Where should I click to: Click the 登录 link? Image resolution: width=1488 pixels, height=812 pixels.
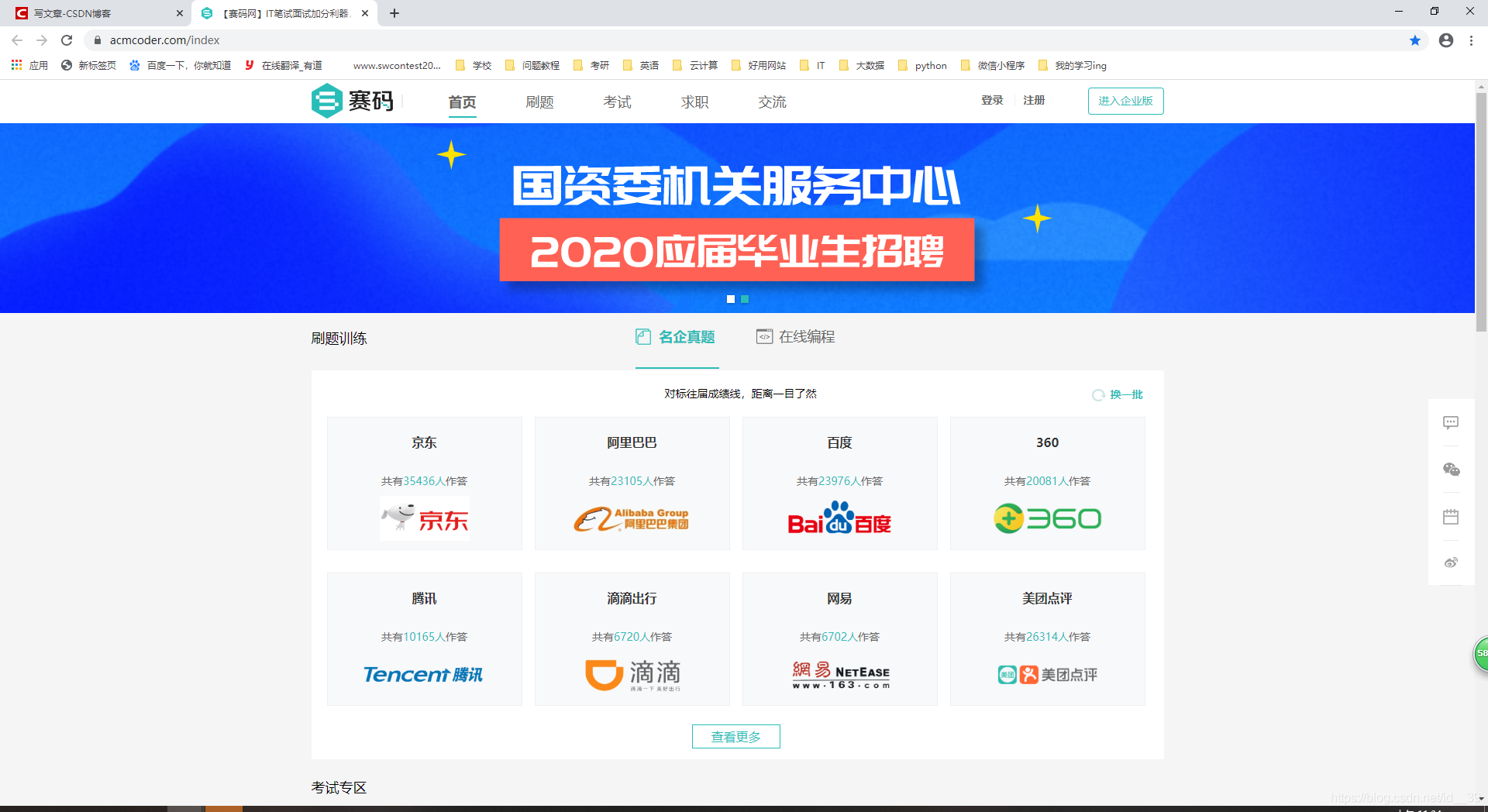(992, 100)
